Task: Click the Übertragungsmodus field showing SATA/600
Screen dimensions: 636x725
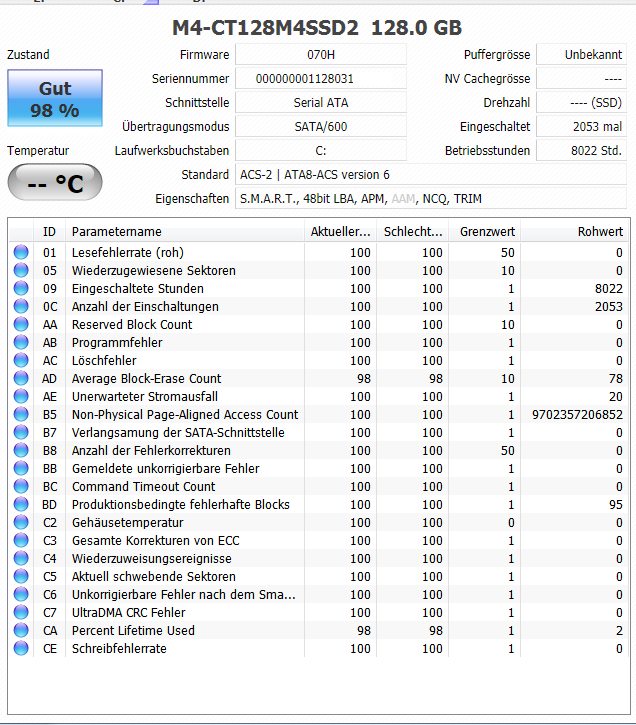Action: pos(321,127)
